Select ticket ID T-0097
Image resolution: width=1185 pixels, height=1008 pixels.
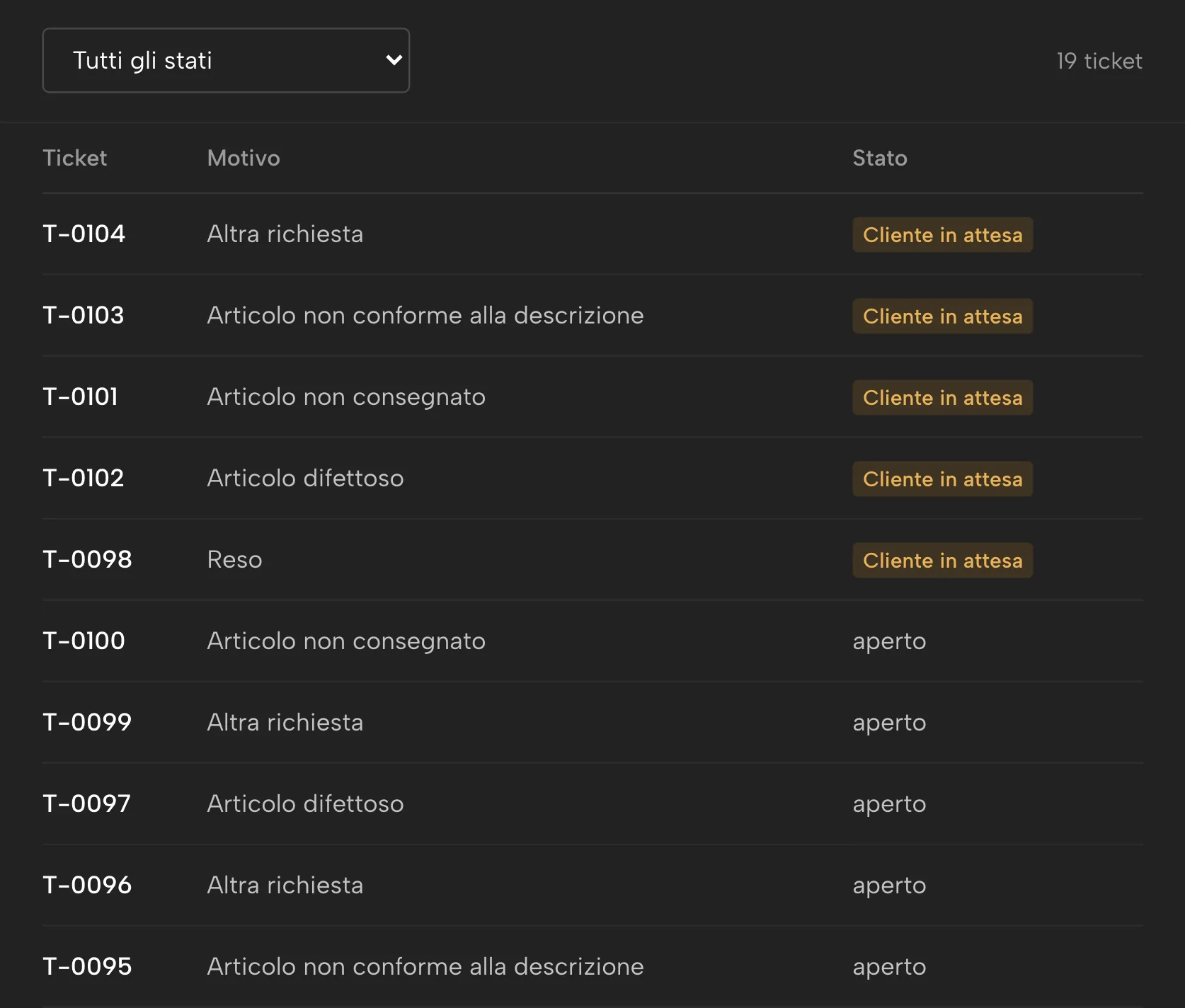[87, 803]
